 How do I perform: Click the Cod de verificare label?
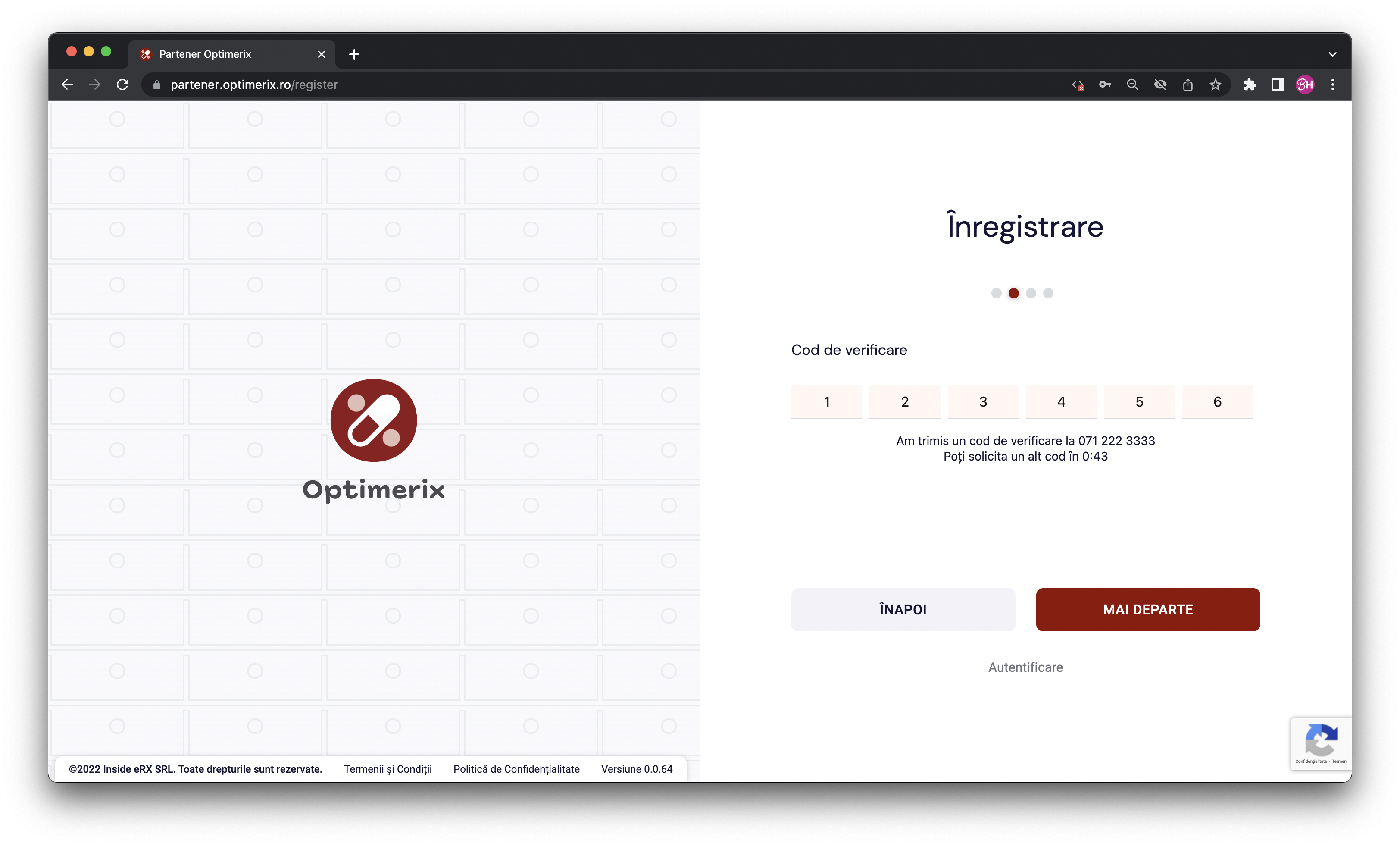pos(849,350)
